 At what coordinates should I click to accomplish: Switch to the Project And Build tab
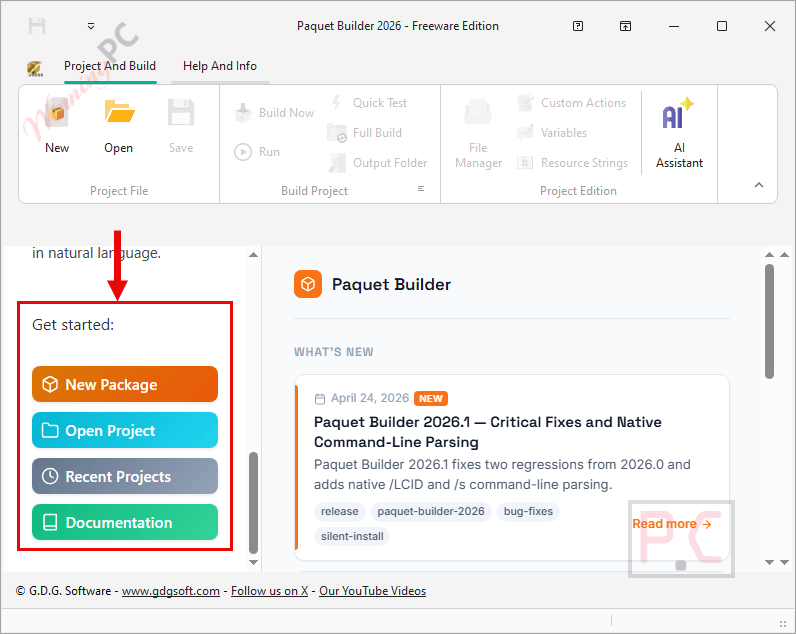(110, 66)
